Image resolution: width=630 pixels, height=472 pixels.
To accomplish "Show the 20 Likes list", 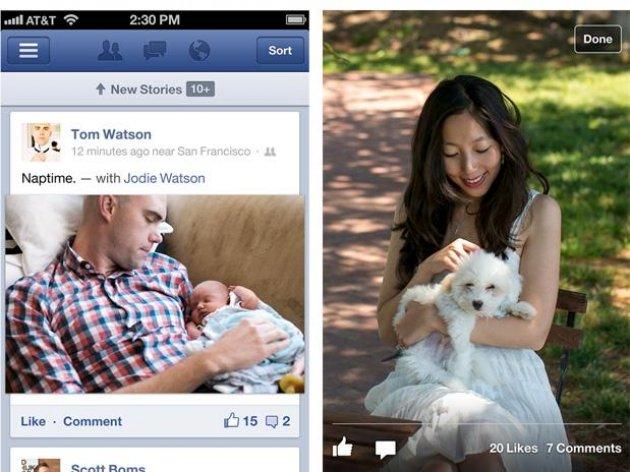I will tap(513, 448).
